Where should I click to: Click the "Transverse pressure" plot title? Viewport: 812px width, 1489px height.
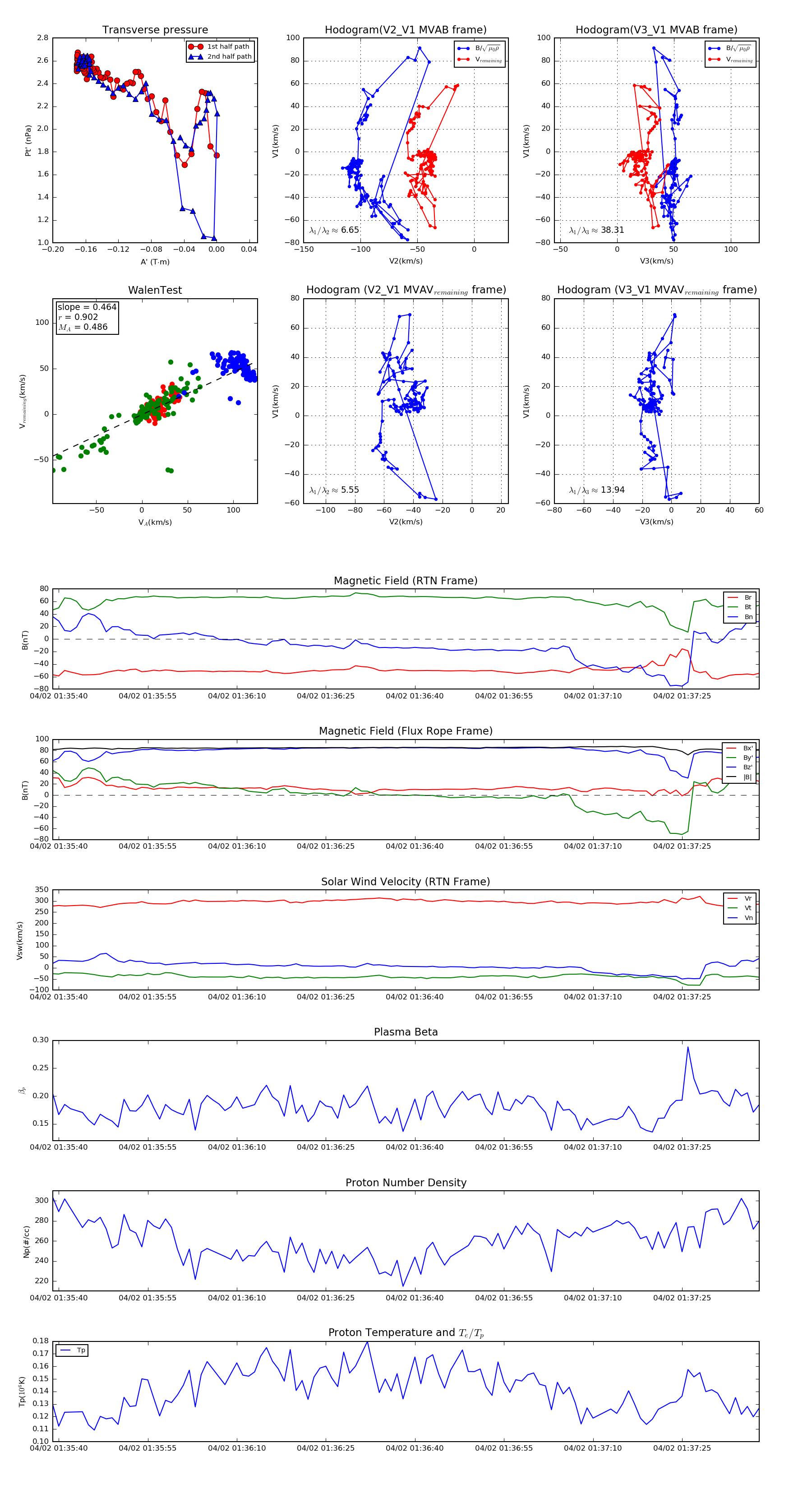pos(155,30)
